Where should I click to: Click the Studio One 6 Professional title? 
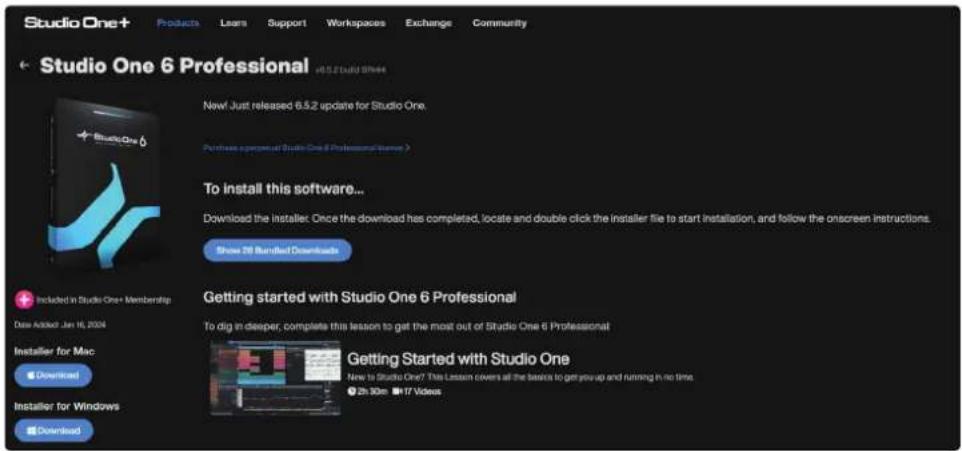pyautogui.click(x=174, y=66)
